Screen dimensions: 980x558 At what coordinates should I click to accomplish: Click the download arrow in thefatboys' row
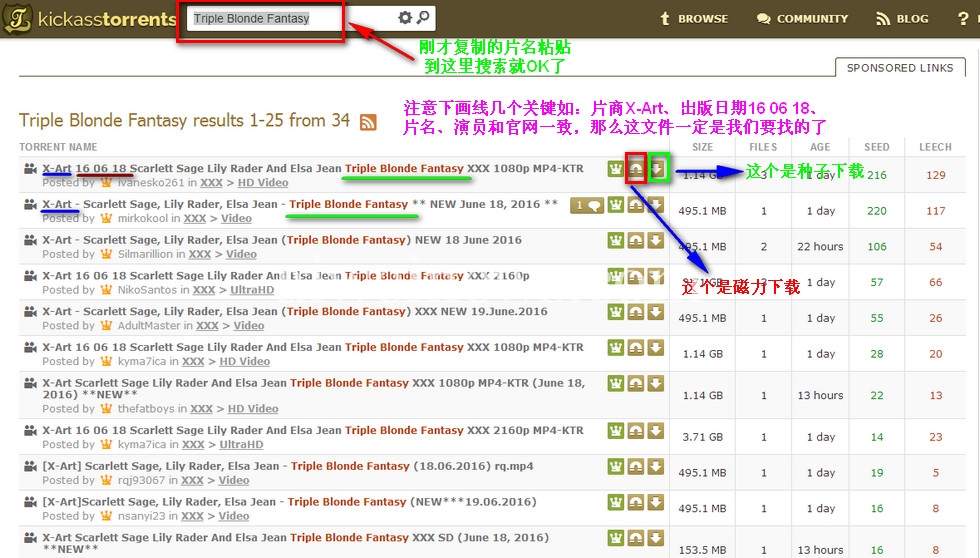click(x=656, y=384)
